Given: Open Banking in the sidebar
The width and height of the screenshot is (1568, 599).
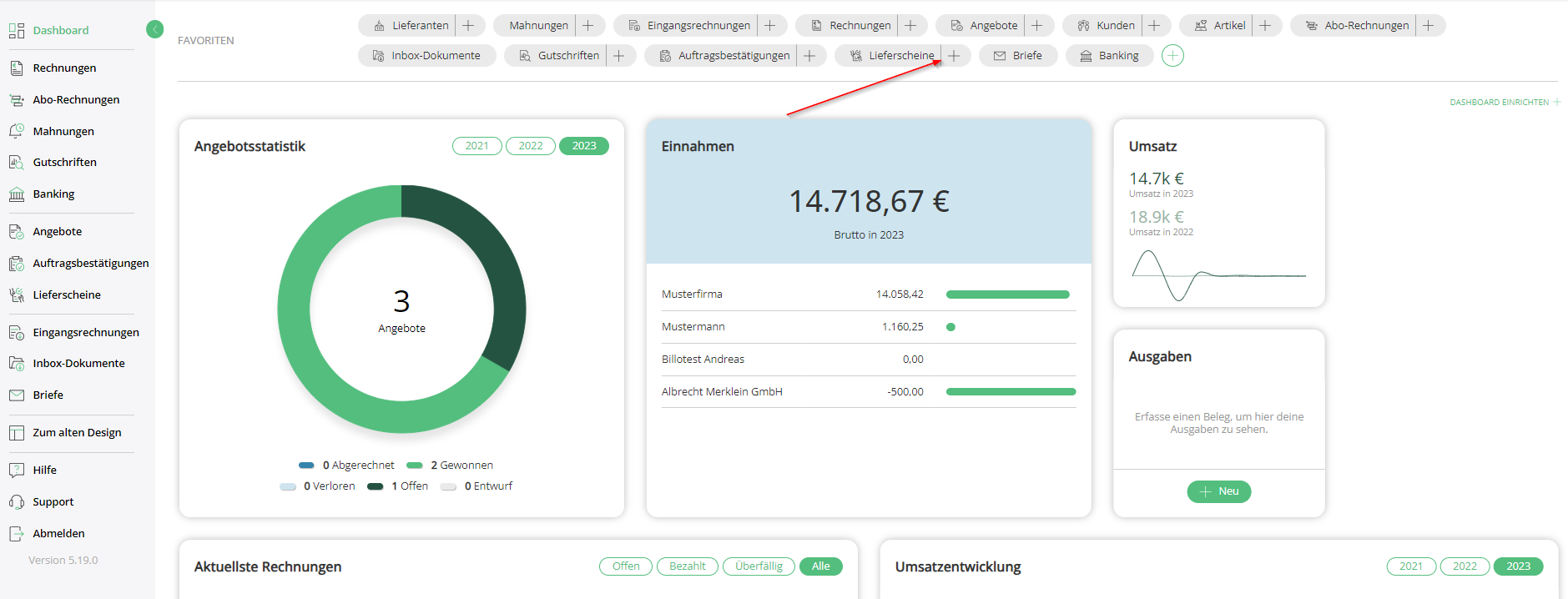Looking at the screenshot, I should click(53, 194).
